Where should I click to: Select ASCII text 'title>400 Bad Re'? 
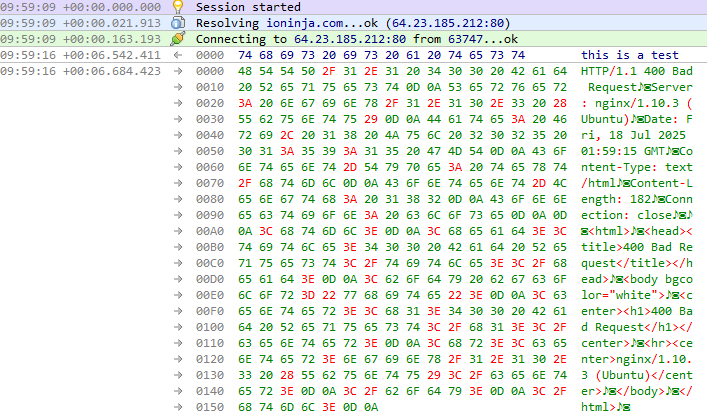[x=637, y=247]
